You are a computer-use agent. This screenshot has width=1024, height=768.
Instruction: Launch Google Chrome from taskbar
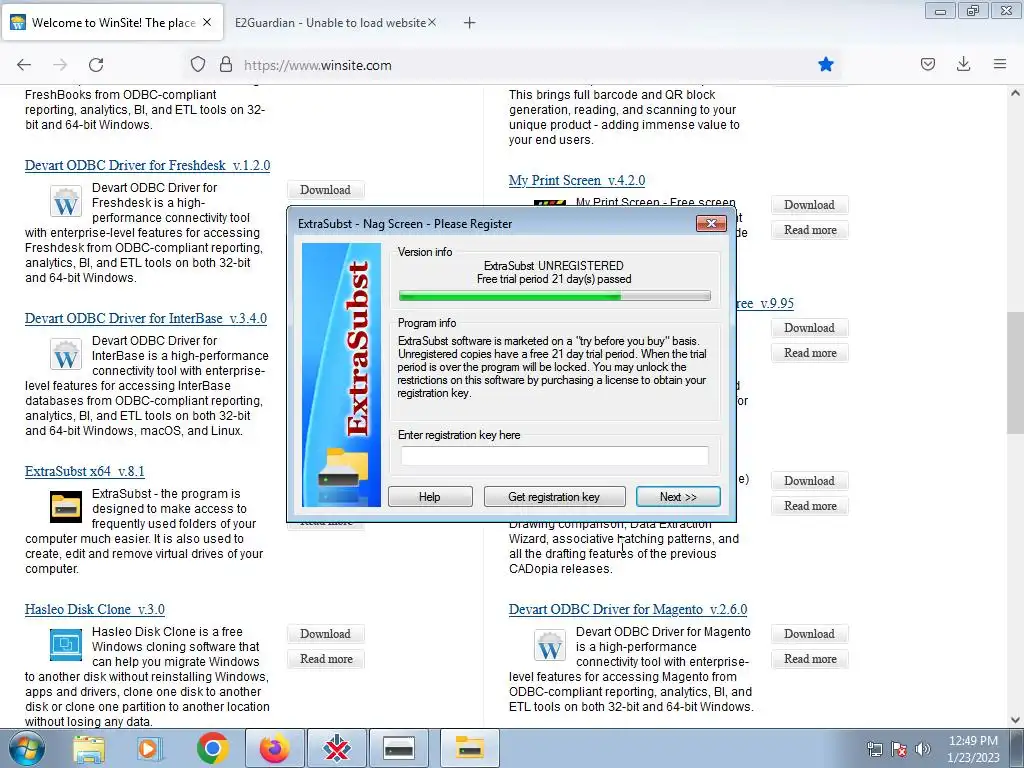tap(212, 748)
